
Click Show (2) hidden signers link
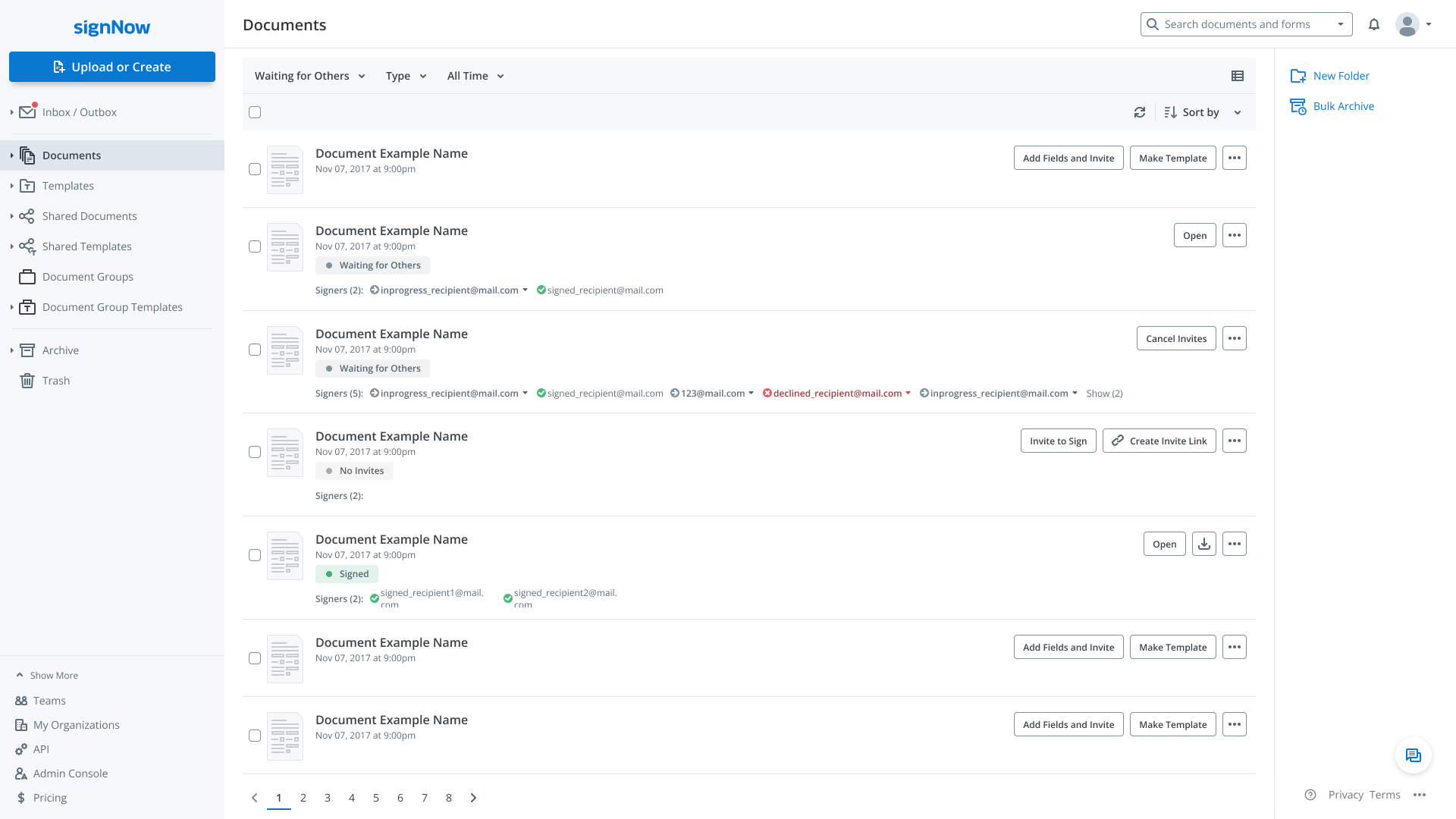pyautogui.click(x=1104, y=394)
